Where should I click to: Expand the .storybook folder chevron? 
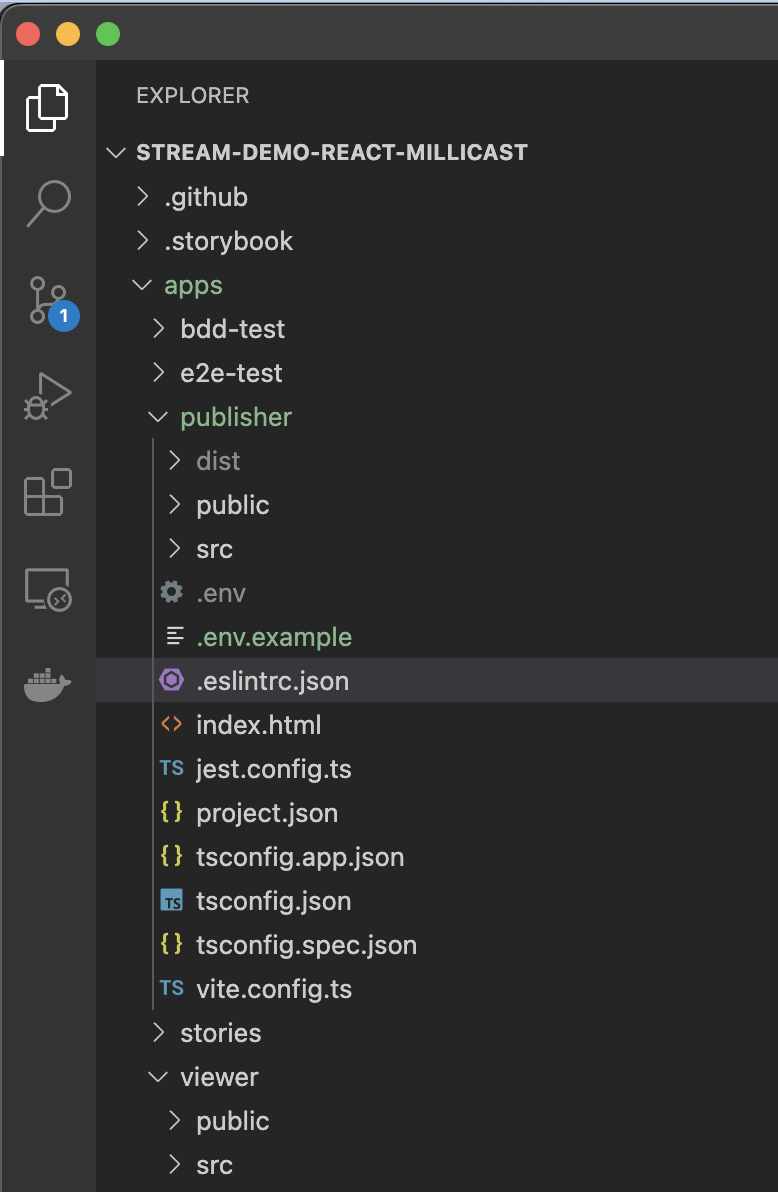pyautogui.click(x=142, y=241)
